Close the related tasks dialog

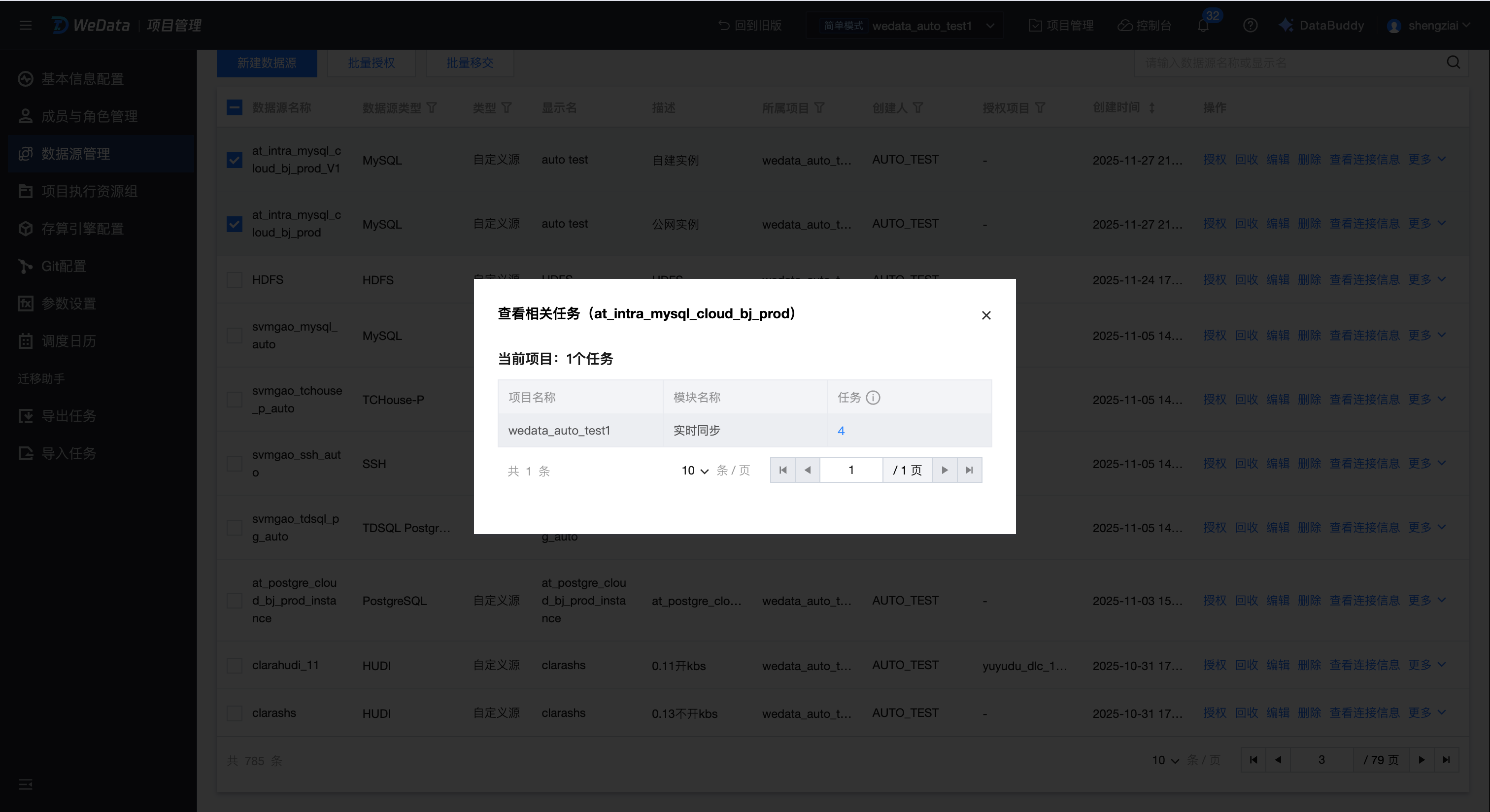click(x=986, y=315)
